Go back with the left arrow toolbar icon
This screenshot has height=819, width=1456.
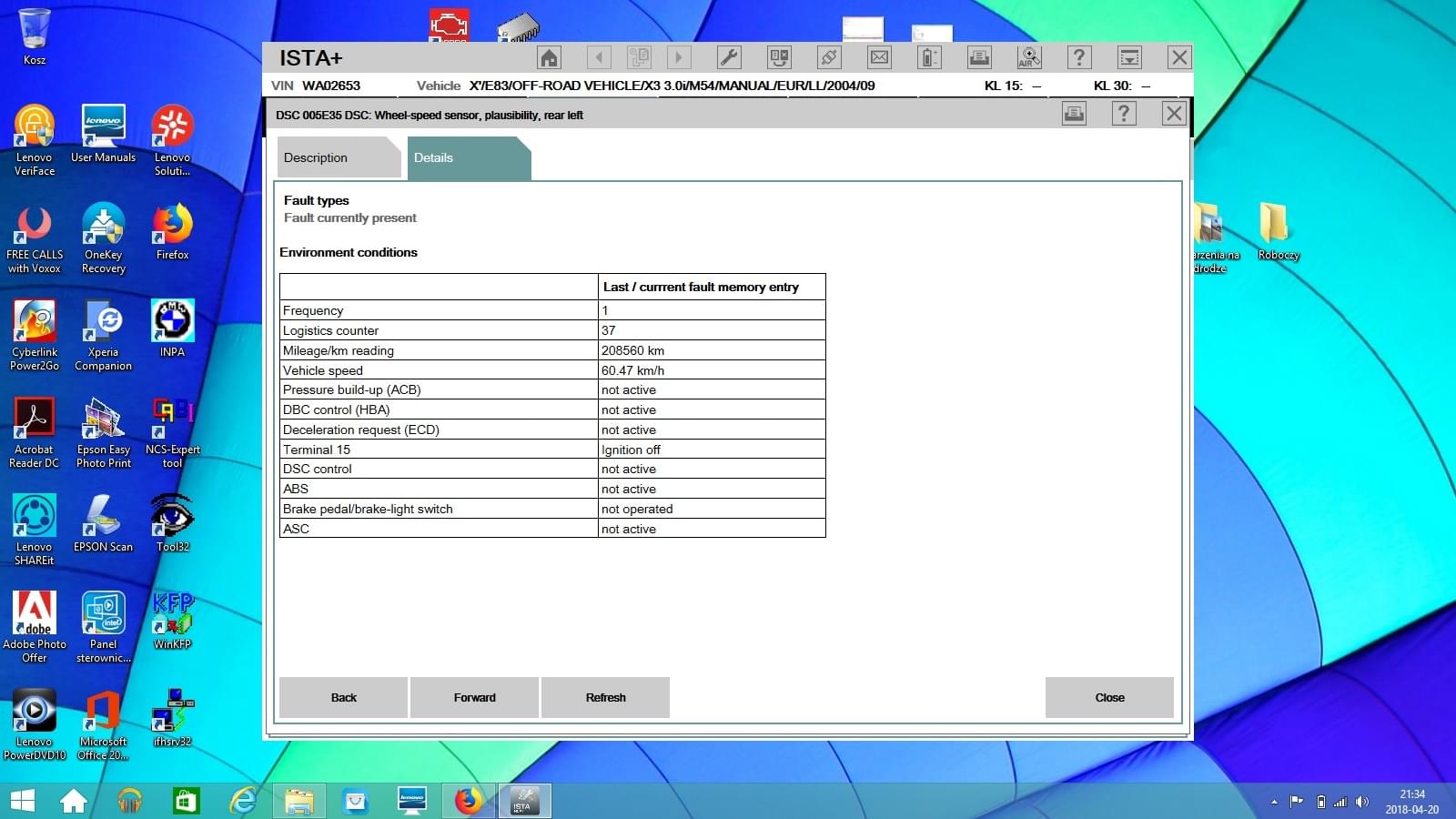click(599, 58)
